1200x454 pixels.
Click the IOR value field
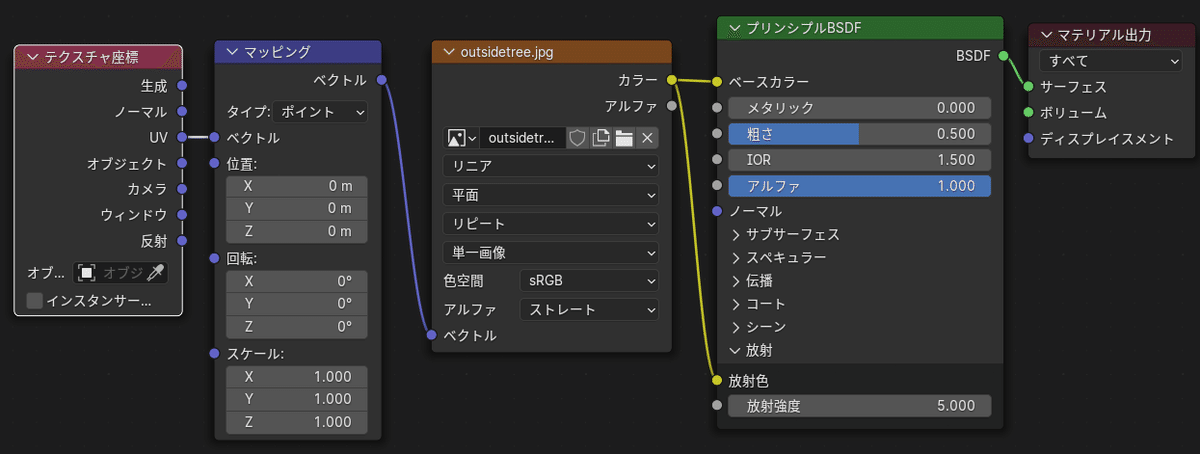pos(859,160)
